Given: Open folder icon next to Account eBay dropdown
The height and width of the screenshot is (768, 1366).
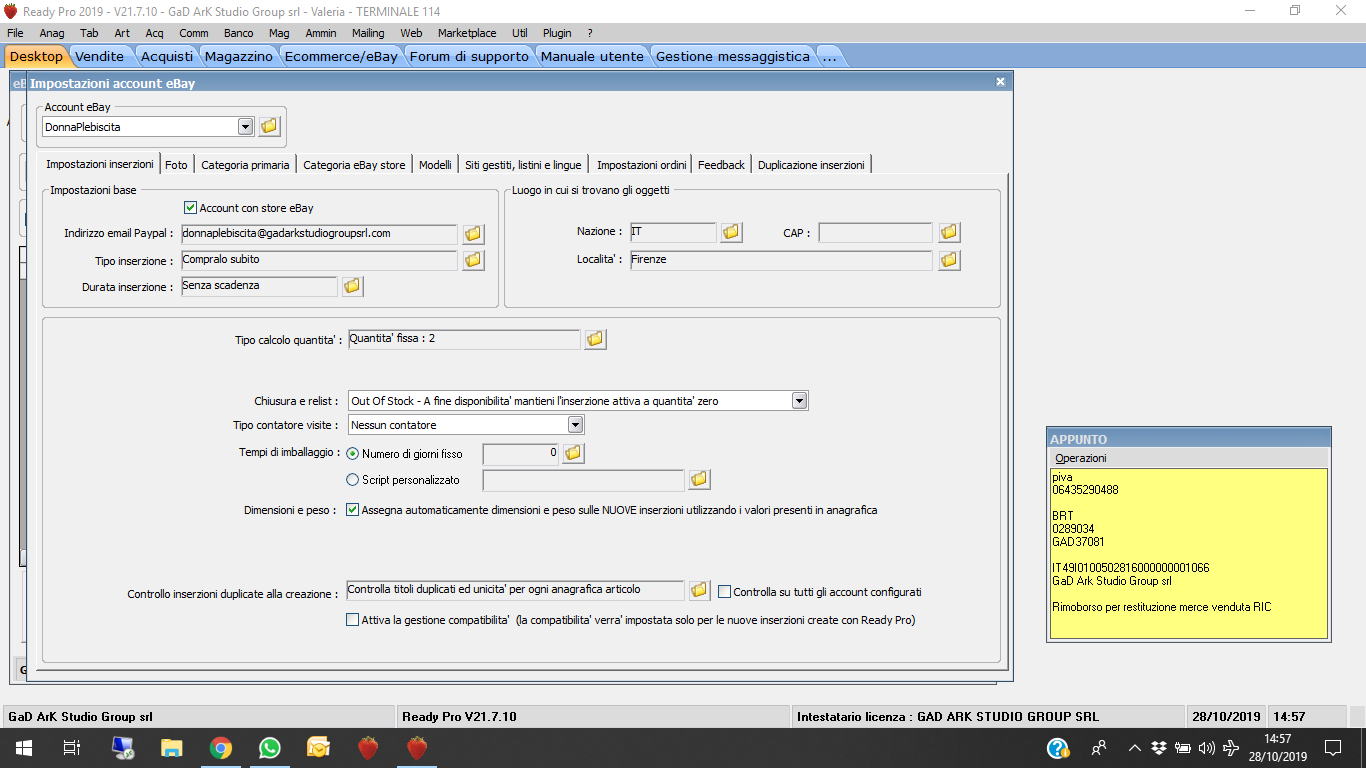Looking at the screenshot, I should 270,127.
